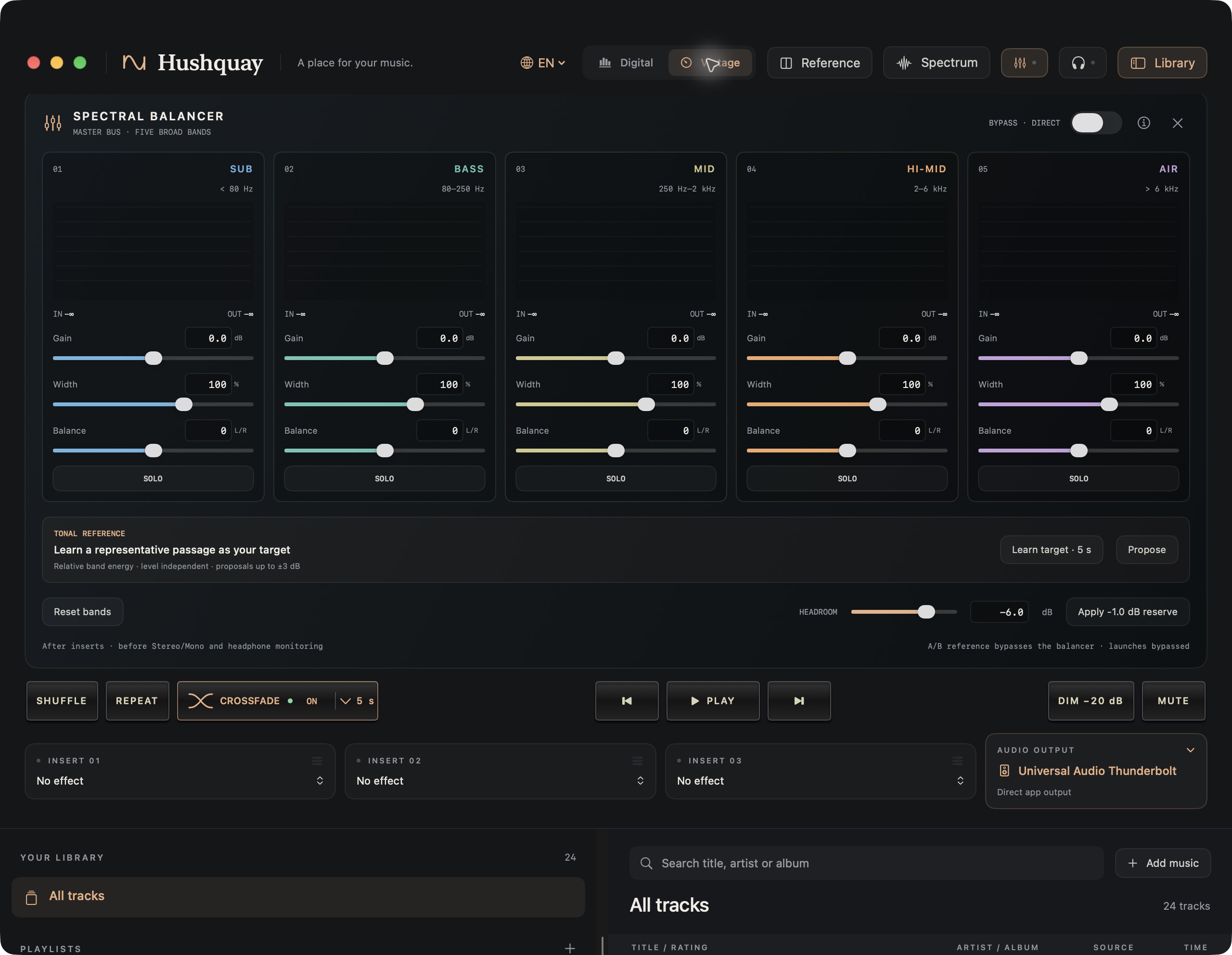Open Insert 03 settings sliders icon
The height and width of the screenshot is (955, 1232).
pos(957,761)
